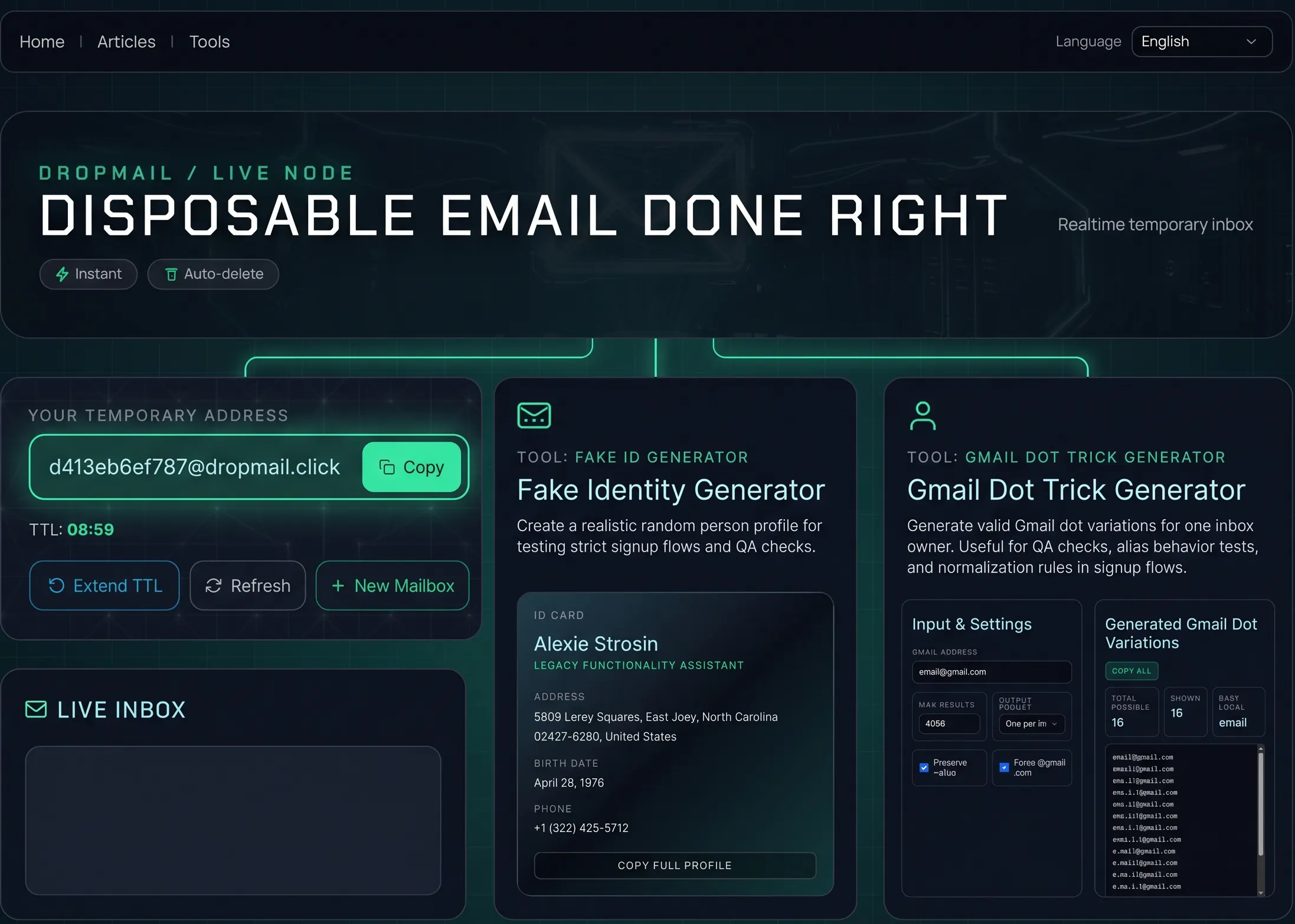Click birth date 'April 28, 1976'

click(x=569, y=782)
